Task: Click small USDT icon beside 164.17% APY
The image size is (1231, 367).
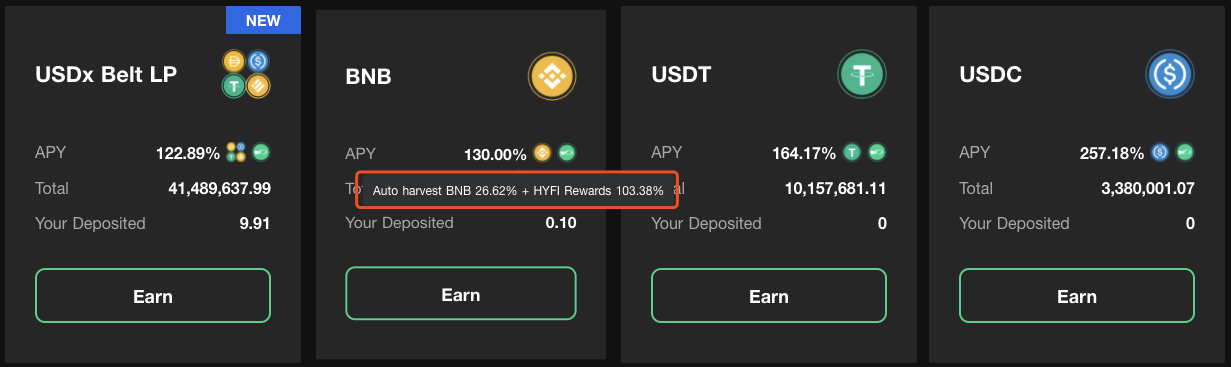Action: tap(852, 152)
